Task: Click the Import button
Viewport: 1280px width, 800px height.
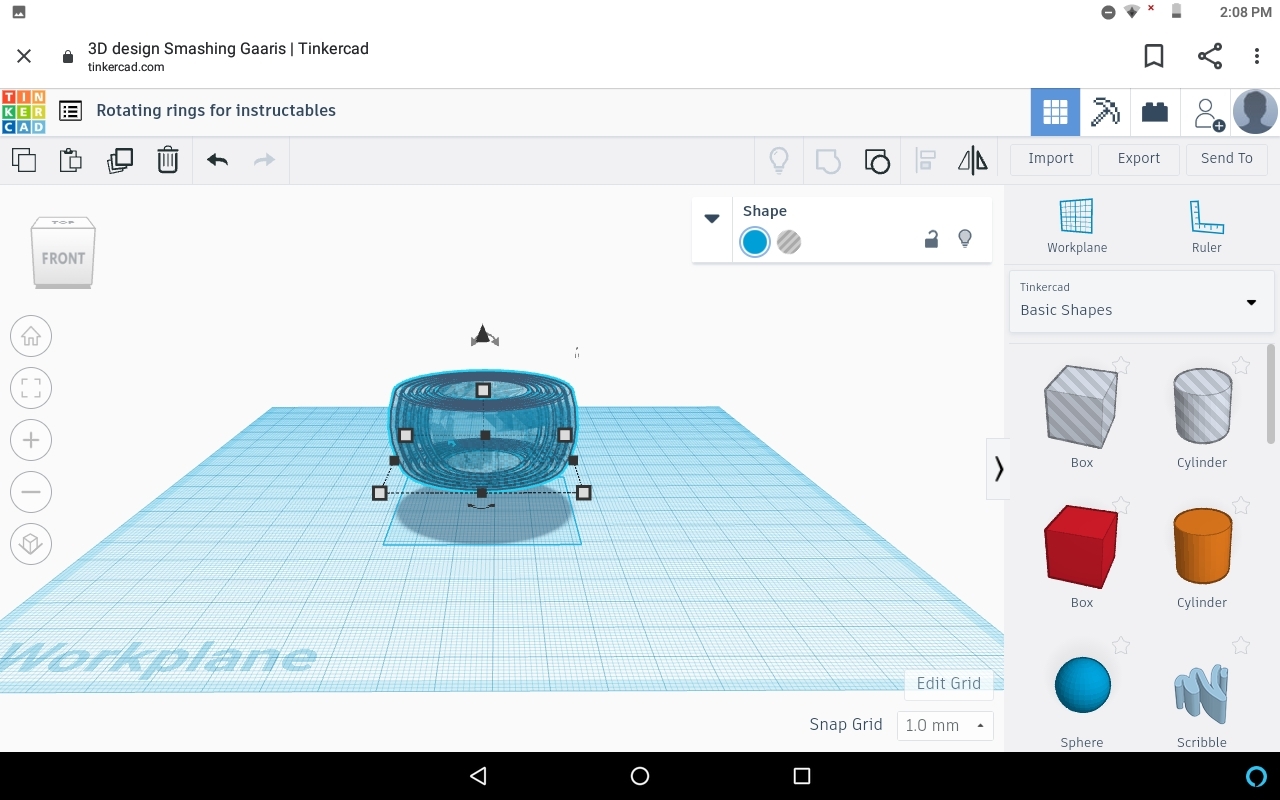Action: (1050, 159)
